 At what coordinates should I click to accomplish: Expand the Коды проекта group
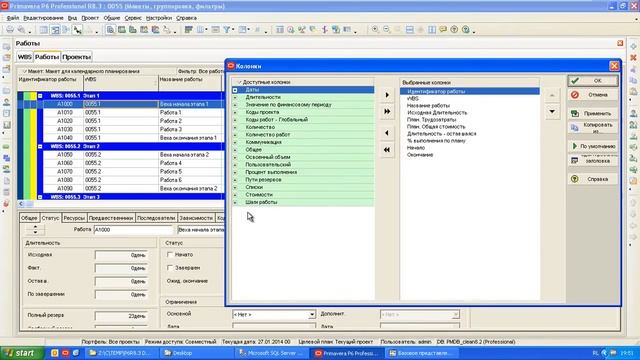click(x=235, y=112)
